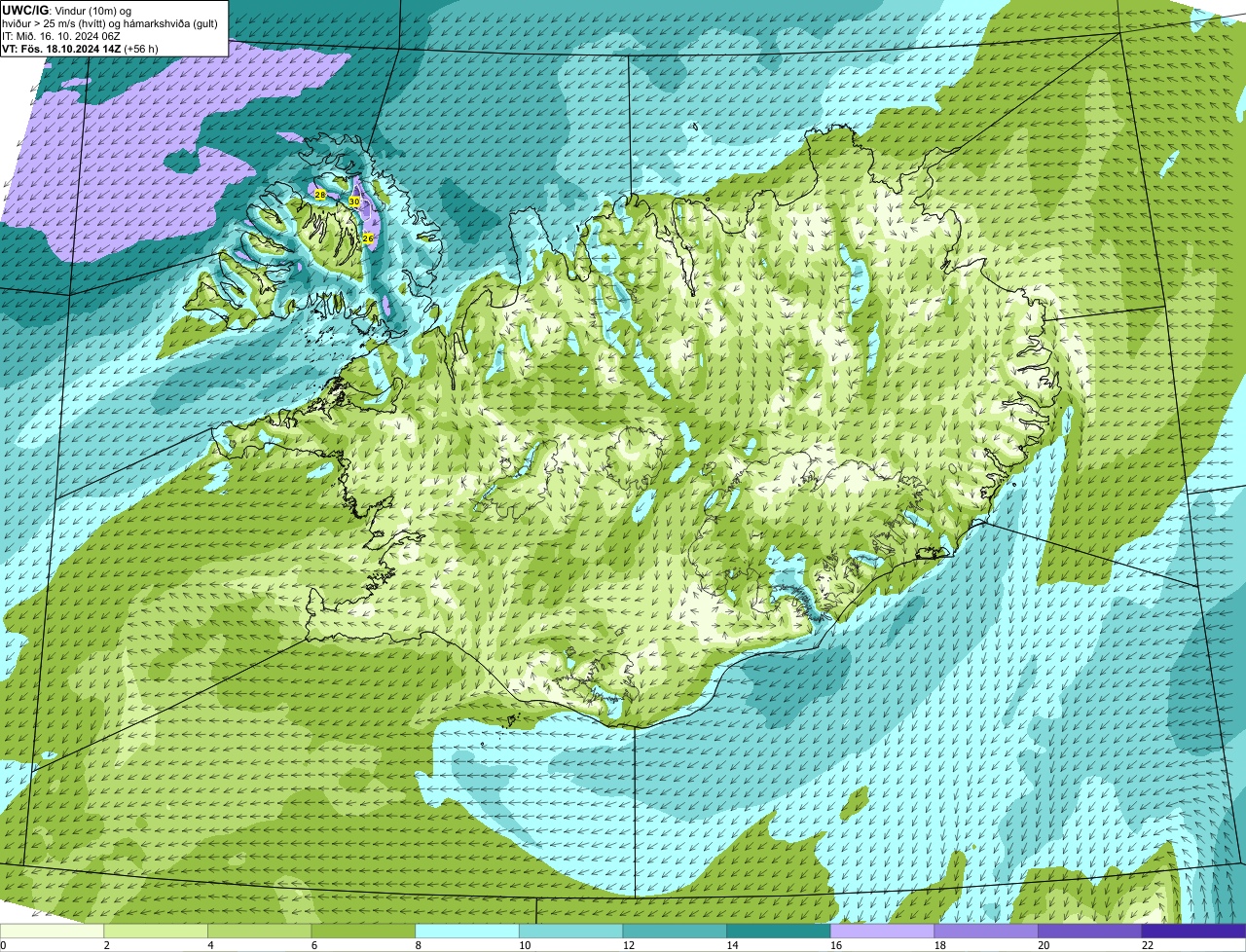The height and width of the screenshot is (952, 1246).
Task: Pick the 20–22 m/s violet swatch
Action: [1090, 931]
